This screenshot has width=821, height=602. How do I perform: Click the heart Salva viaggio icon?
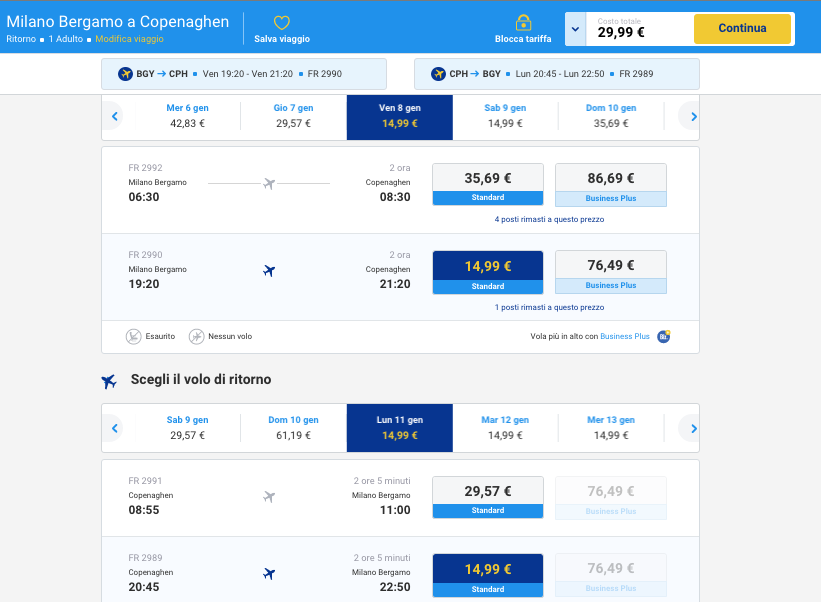tap(282, 22)
